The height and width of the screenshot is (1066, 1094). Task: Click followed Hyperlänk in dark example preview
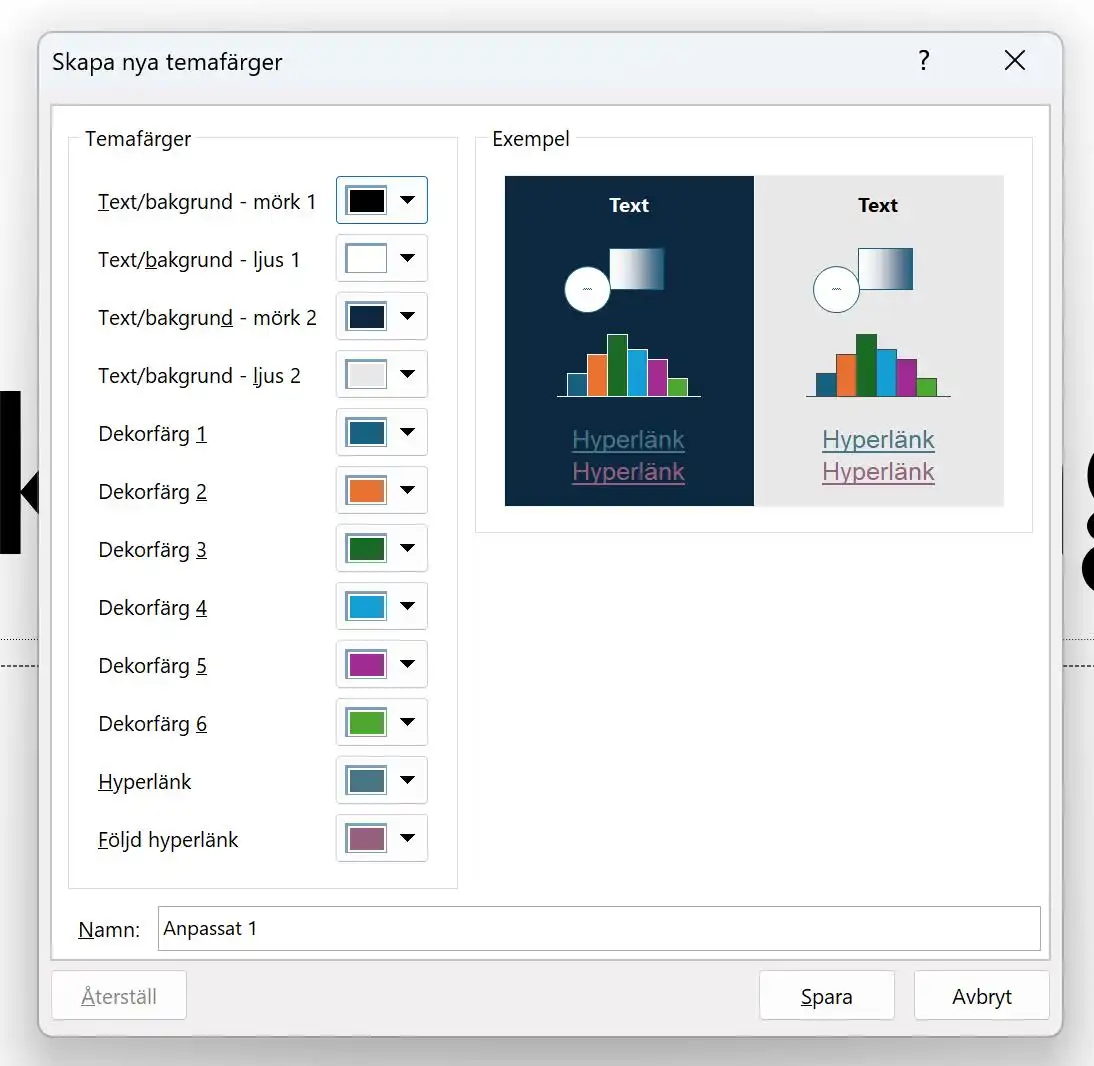click(x=629, y=472)
